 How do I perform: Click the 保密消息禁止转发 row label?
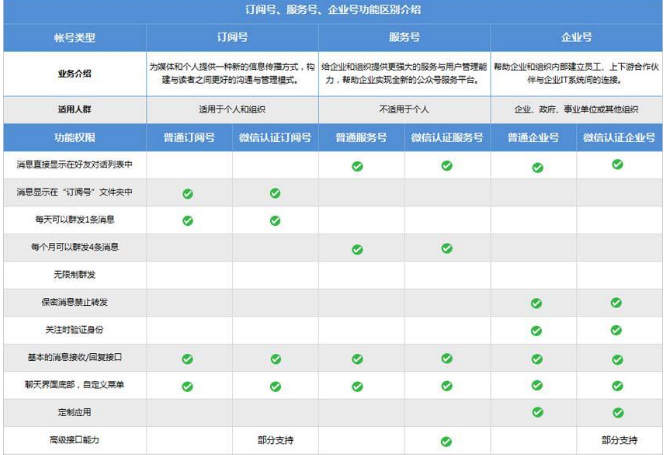[75, 302]
